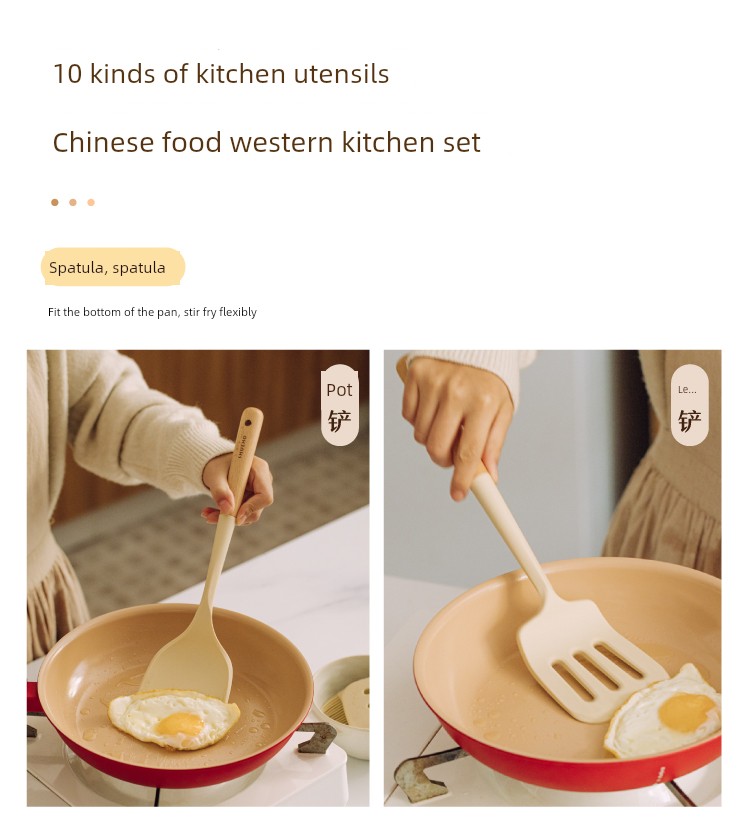
Task: Click the "Chinese food western kitchen set" heading
Action: pos(267,142)
